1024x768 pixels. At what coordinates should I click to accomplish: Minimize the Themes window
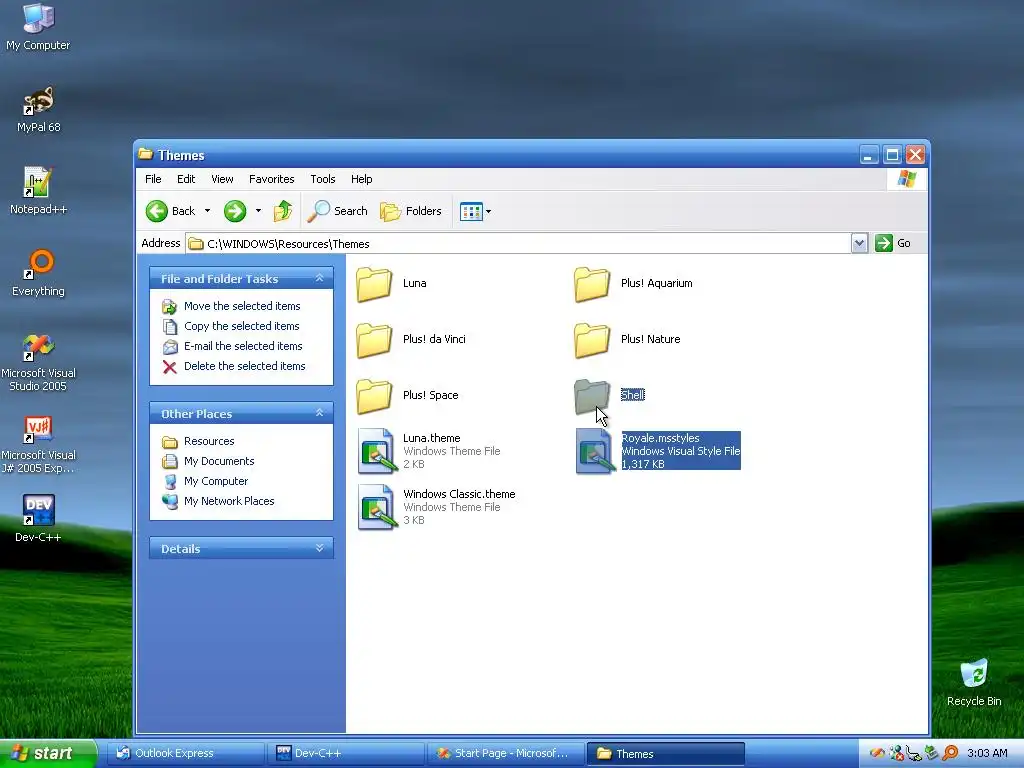click(869, 155)
